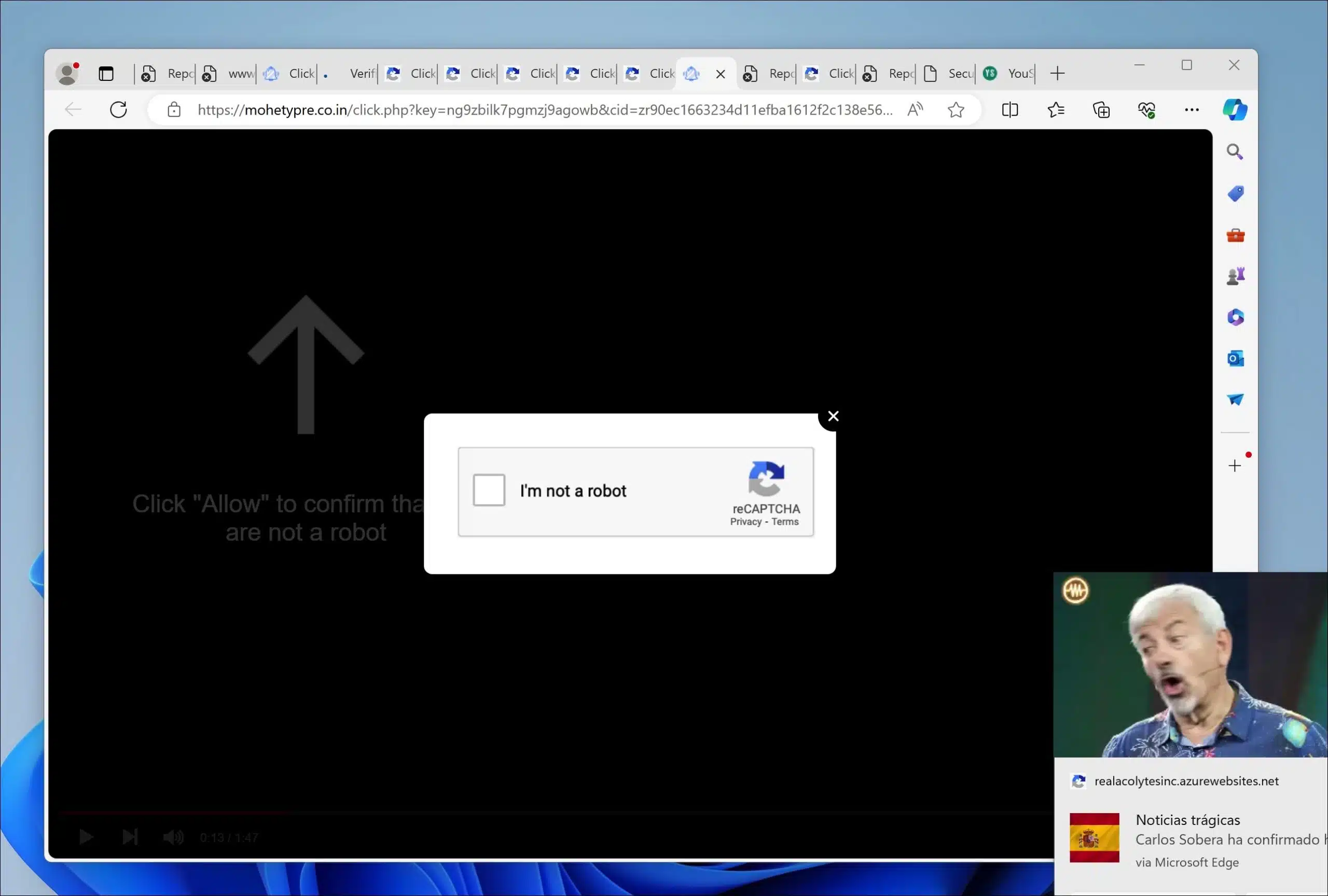This screenshot has width=1328, height=896.
Task: Click the play button in the video player
Action: [87, 837]
